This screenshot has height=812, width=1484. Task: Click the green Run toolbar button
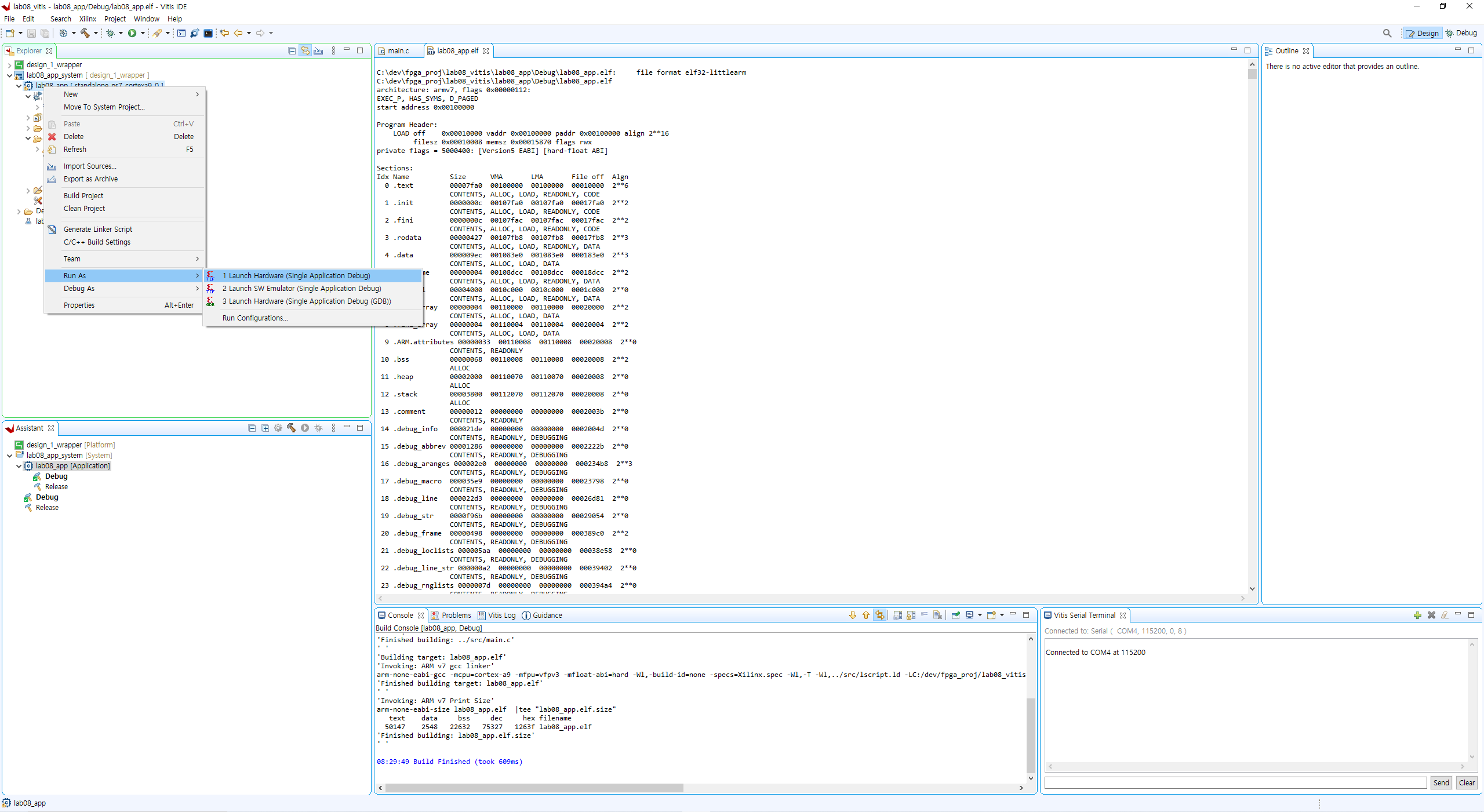coord(132,33)
